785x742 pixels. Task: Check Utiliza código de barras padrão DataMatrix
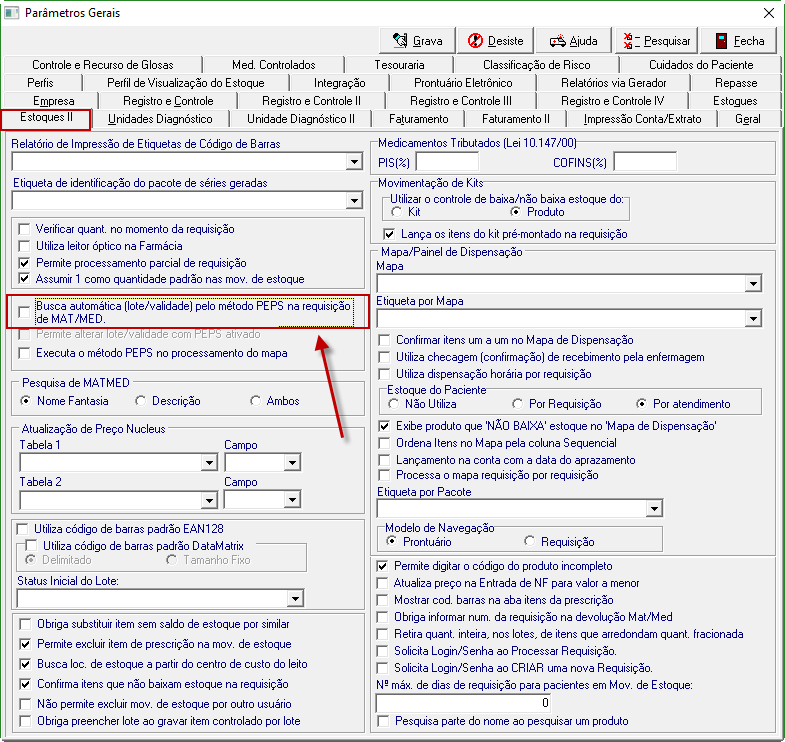(31, 545)
